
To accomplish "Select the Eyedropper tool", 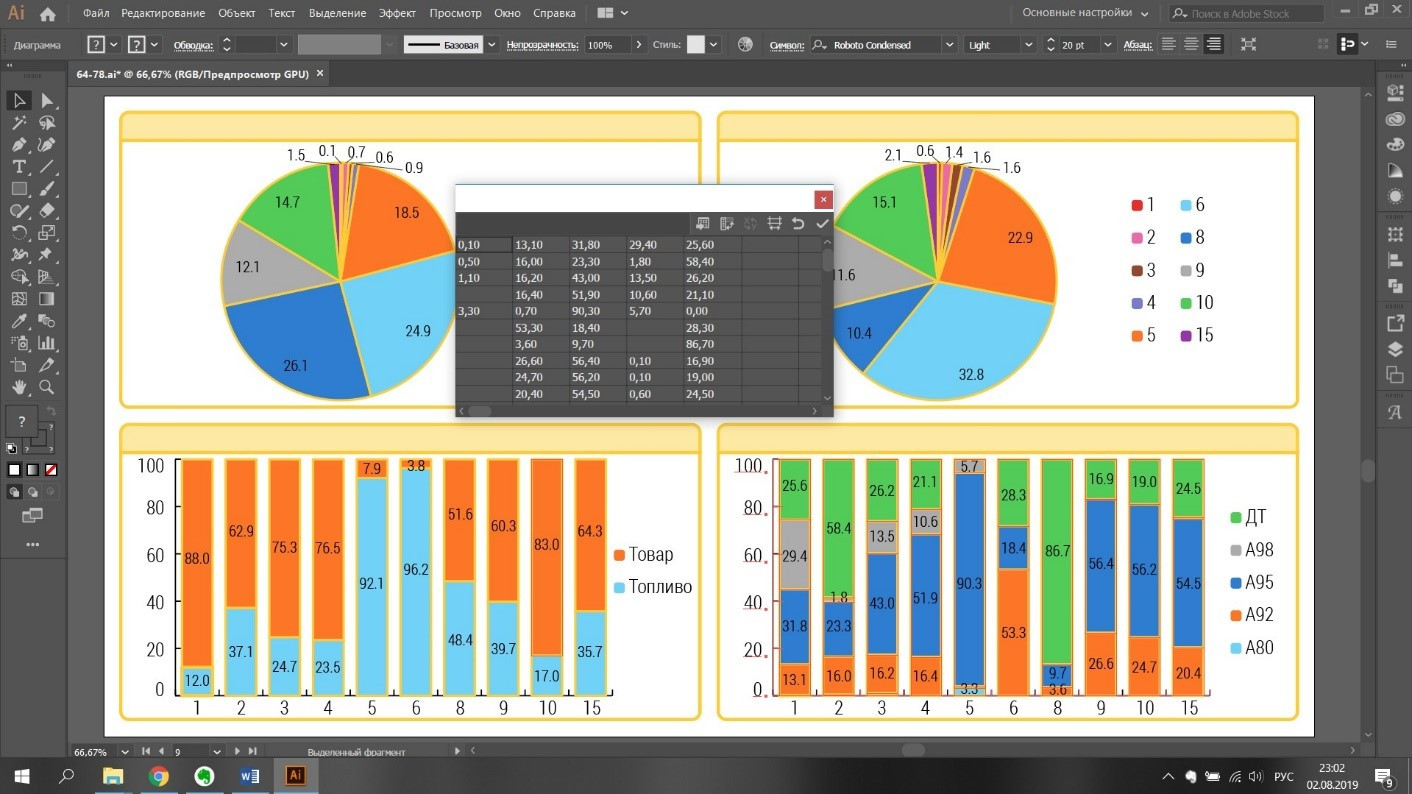I will 19,320.
